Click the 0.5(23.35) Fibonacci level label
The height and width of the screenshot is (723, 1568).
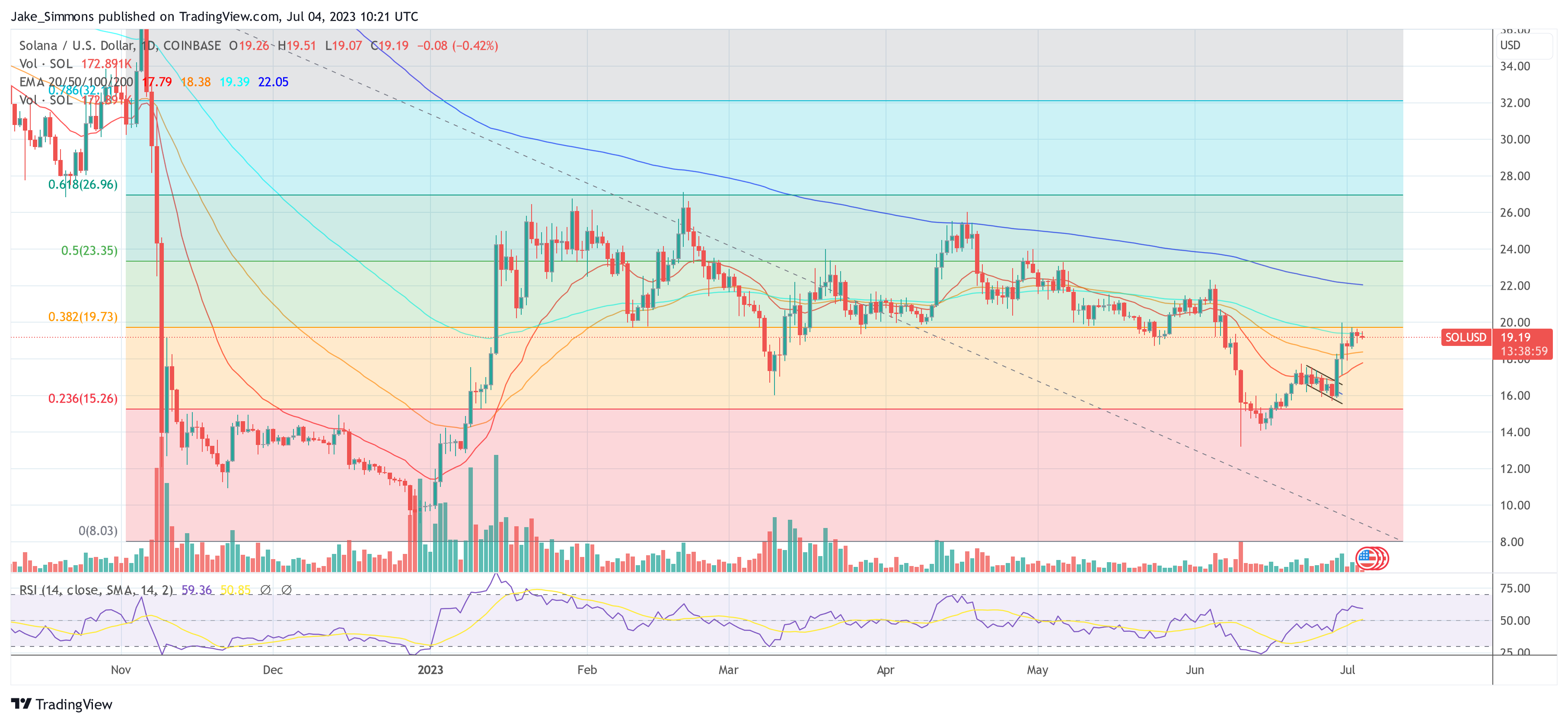pyautogui.click(x=89, y=250)
